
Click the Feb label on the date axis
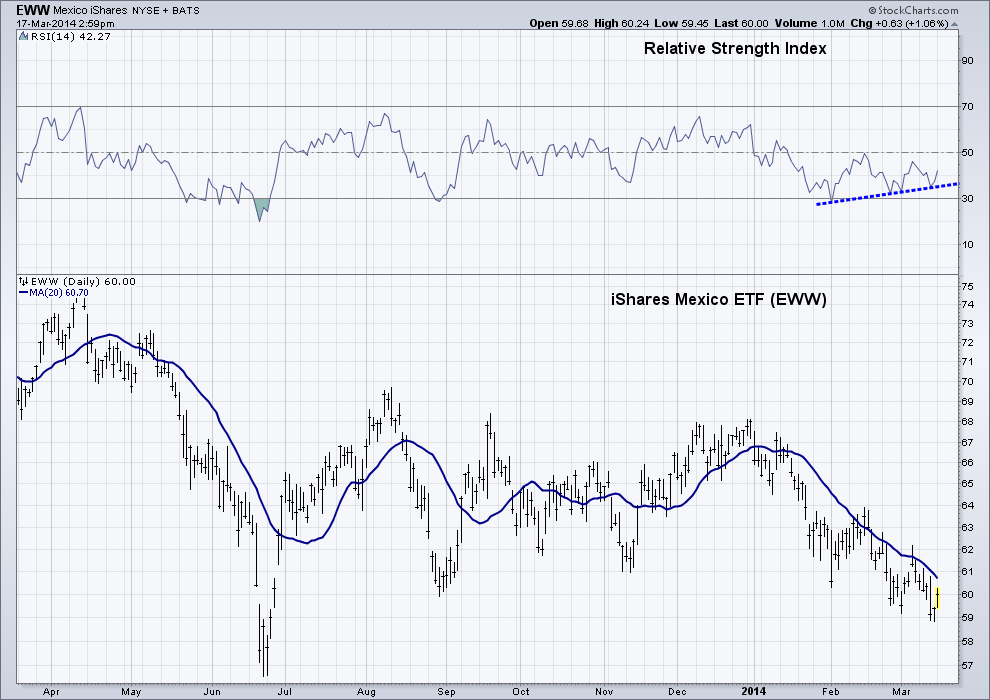(831, 692)
